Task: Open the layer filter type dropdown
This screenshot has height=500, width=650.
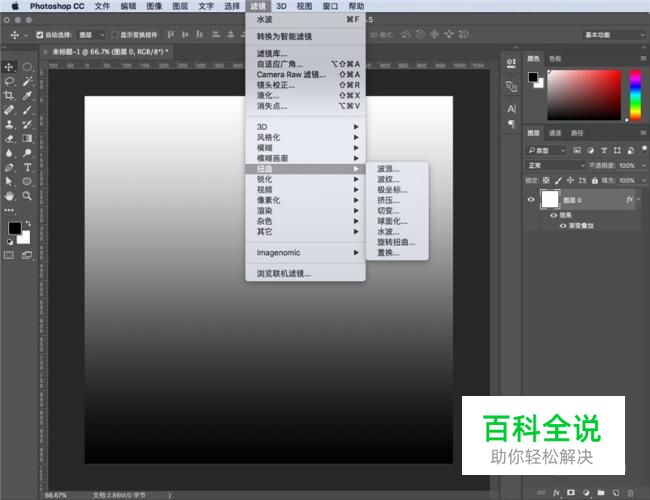Action: (x=546, y=150)
